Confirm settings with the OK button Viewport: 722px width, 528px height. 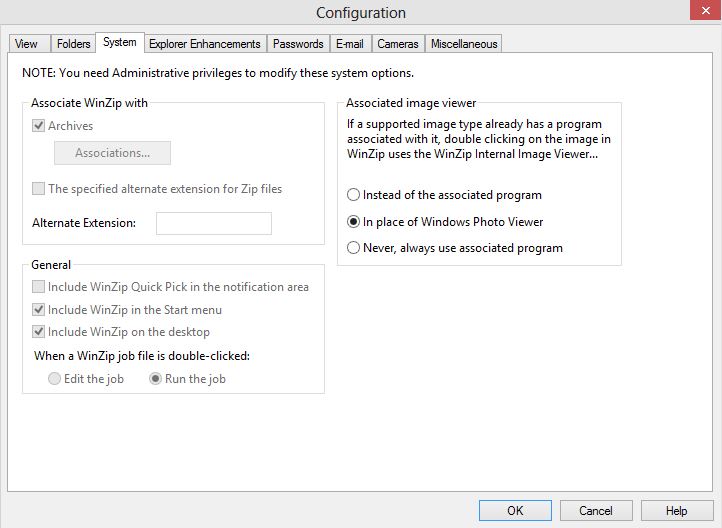tap(515, 511)
